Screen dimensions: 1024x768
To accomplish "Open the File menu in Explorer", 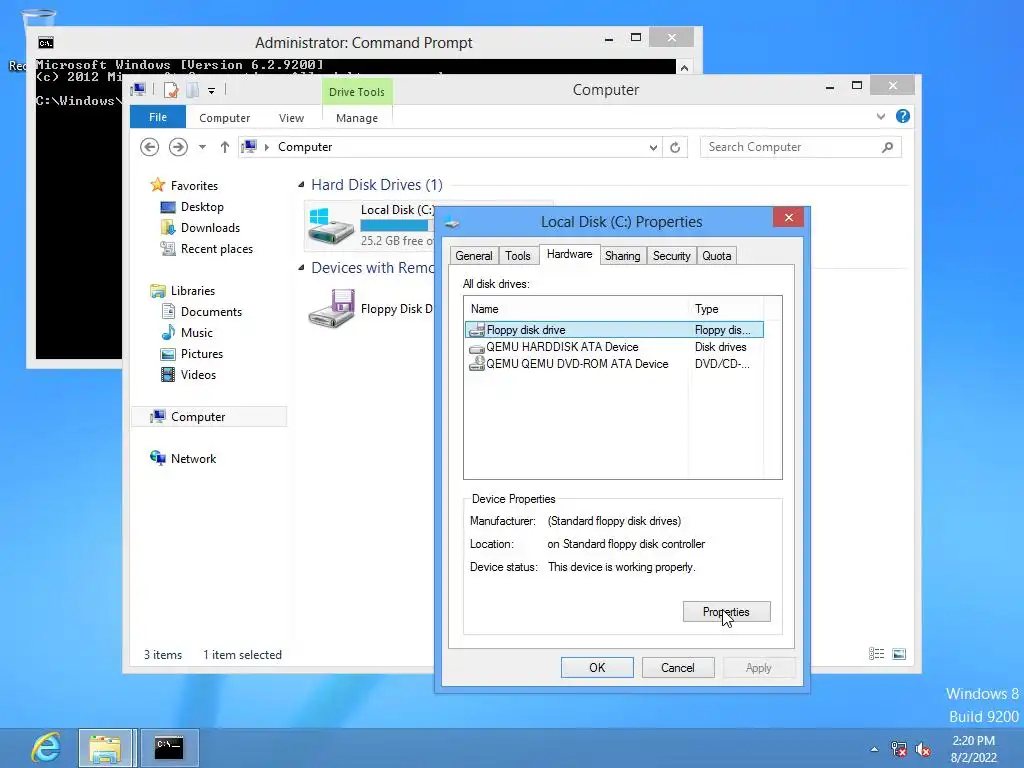I will 158,117.
